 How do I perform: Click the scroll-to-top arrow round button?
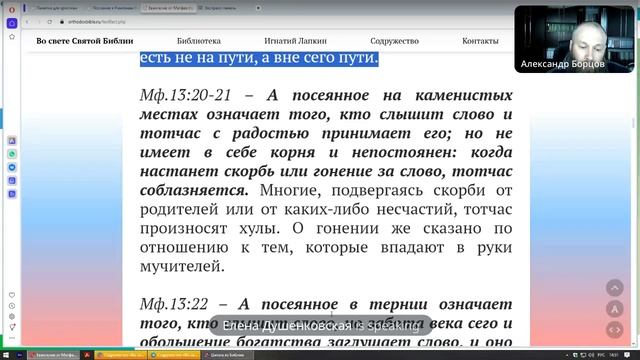pos(614,288)
